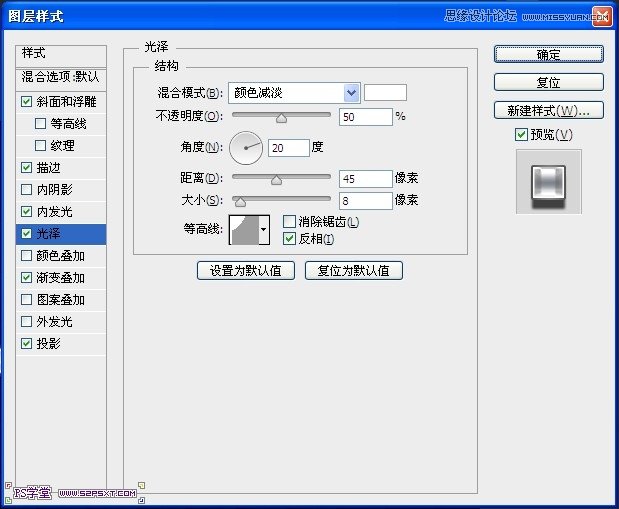Select the 描边 stroke effect row

[x=61, y=168]
